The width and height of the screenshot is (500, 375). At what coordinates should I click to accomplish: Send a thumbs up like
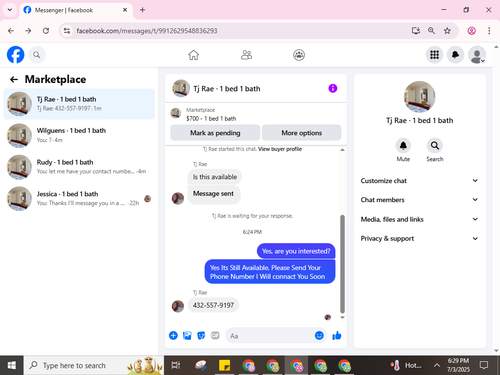point(337,335)
